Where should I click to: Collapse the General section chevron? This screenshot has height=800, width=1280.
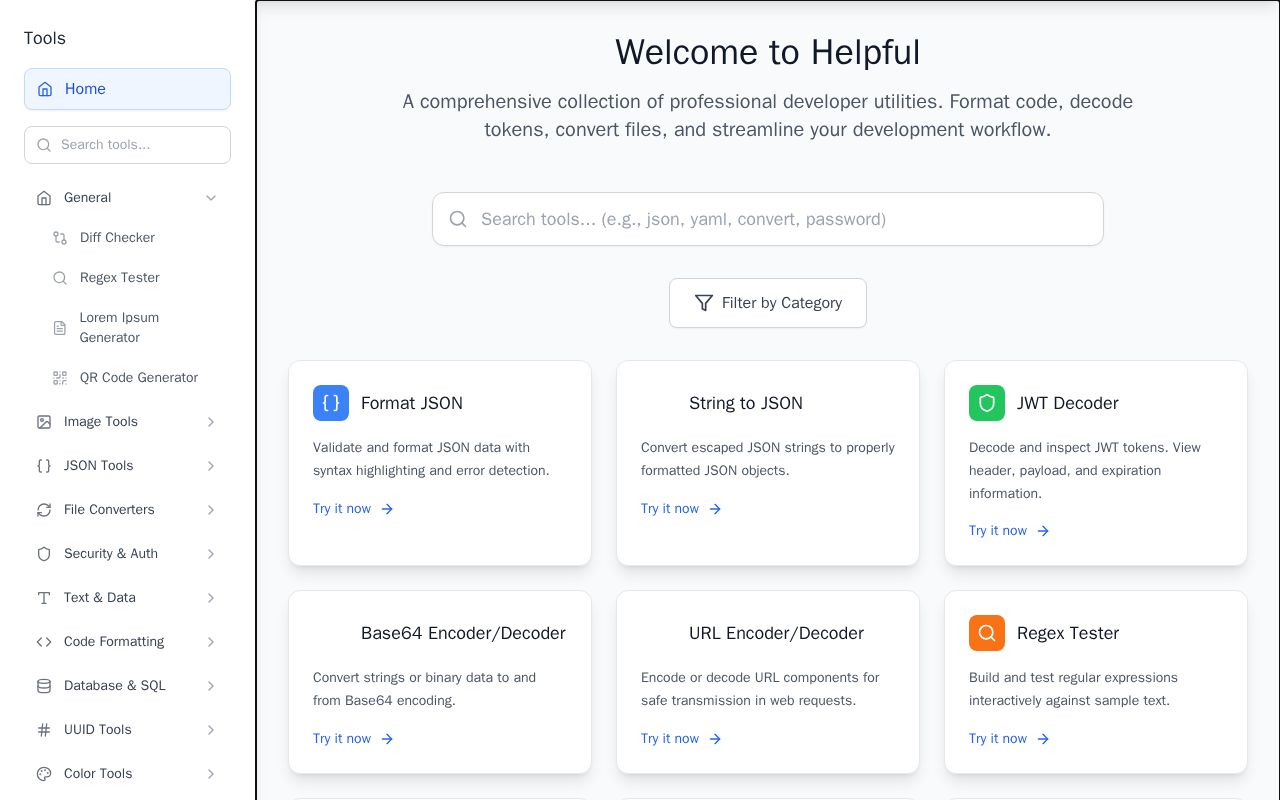(x=211, y=198)
